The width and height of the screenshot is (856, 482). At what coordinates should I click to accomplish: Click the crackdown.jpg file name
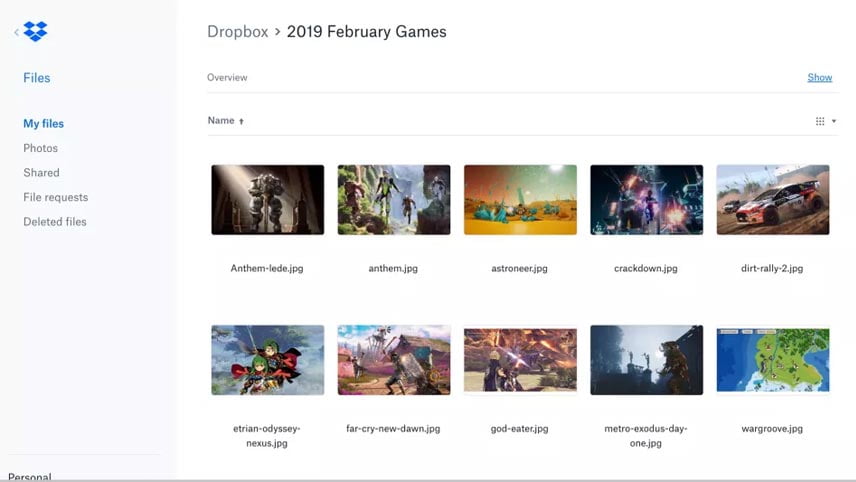646,268
